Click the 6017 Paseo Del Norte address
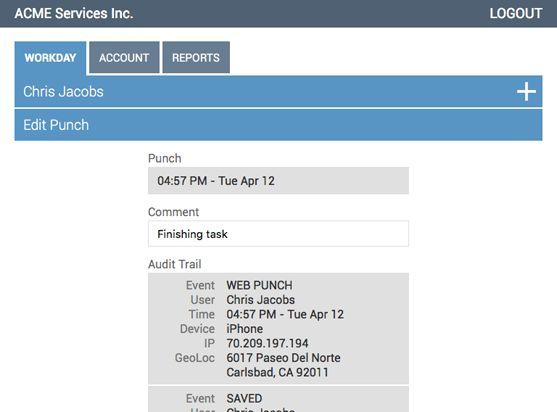This screenshot has height=412, width=557. coord(283,358)
